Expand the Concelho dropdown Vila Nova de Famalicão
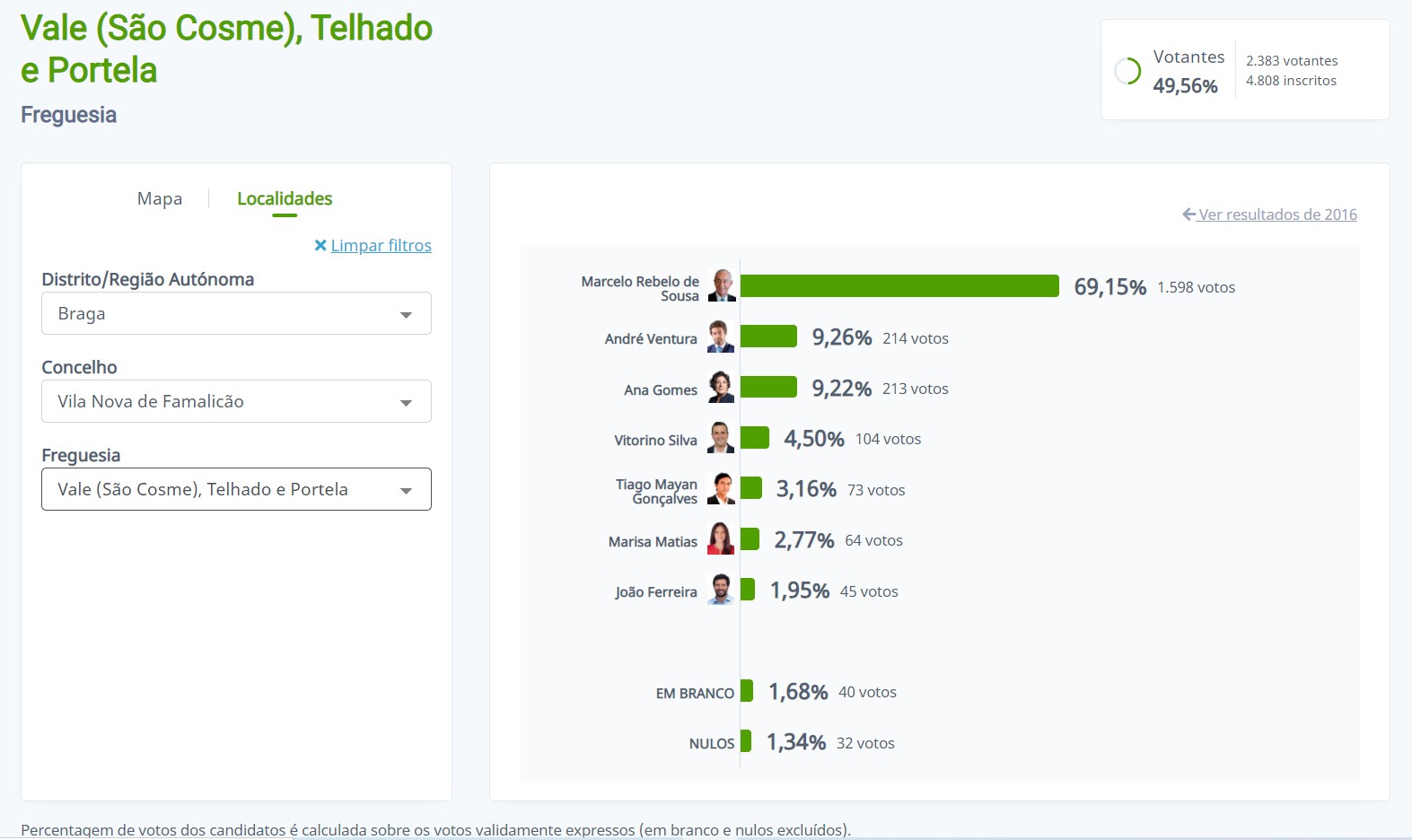The image size is (1412, 840). [x=236, y=402]
